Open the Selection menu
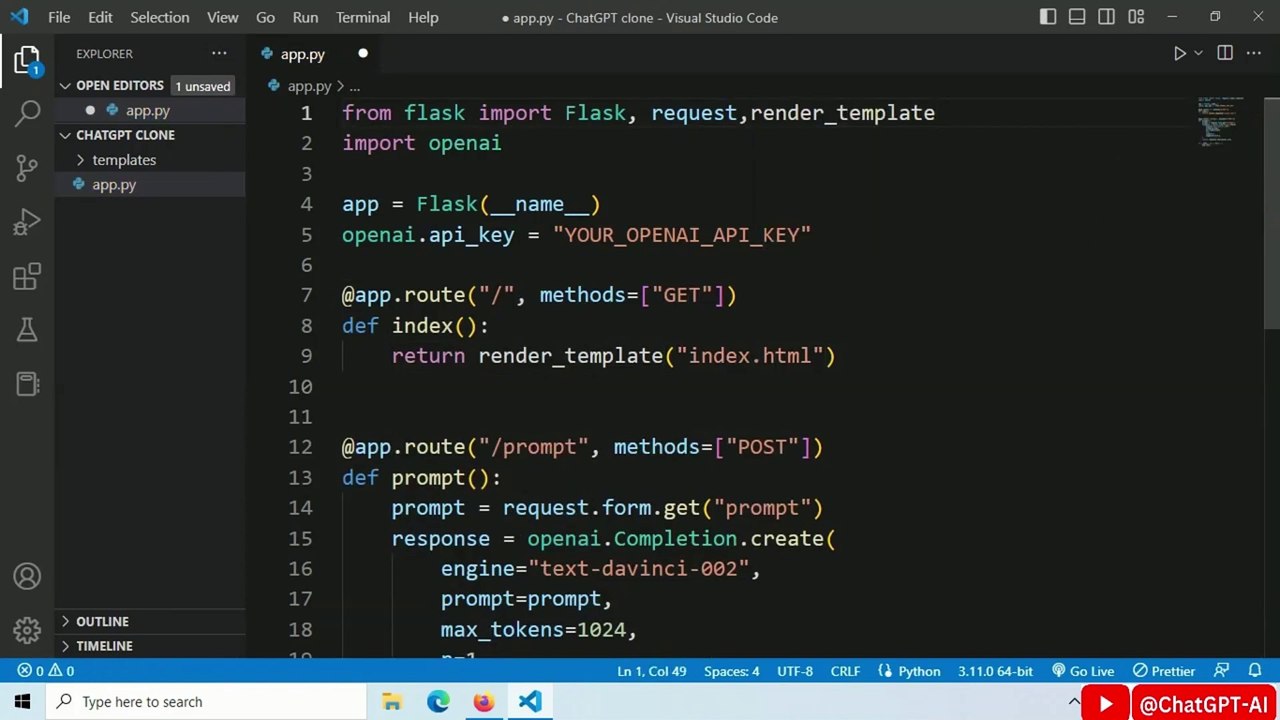 [x=159, y=17]
